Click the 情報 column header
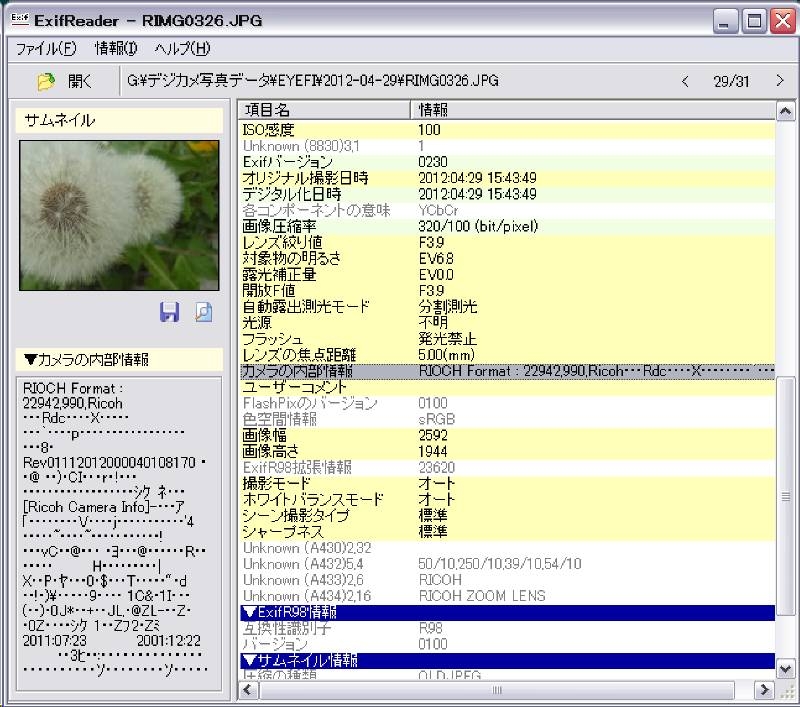Viewport: 800px width, 707px height. [590, 109]
